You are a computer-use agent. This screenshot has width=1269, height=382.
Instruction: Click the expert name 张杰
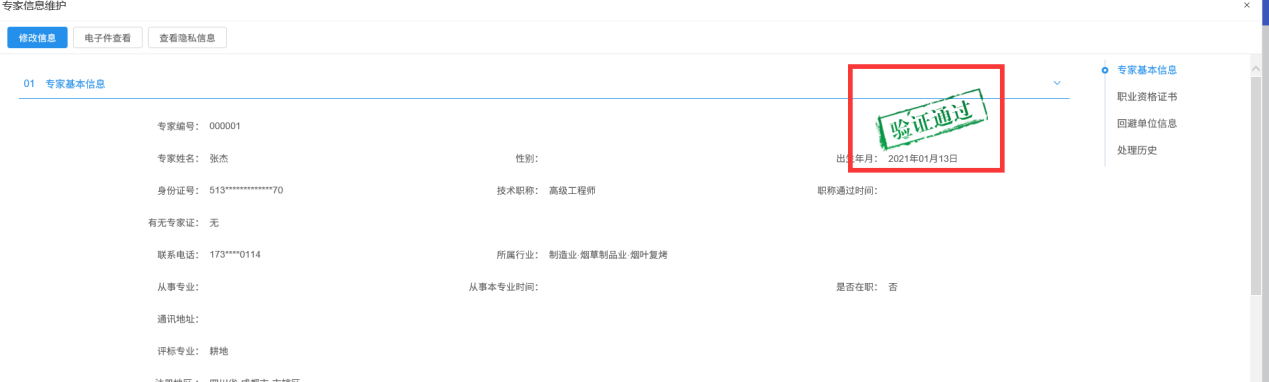[220, 159]
